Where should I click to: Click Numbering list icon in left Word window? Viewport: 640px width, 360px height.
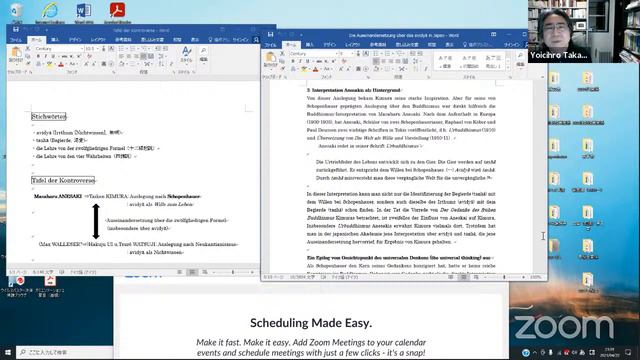[133, 49]
